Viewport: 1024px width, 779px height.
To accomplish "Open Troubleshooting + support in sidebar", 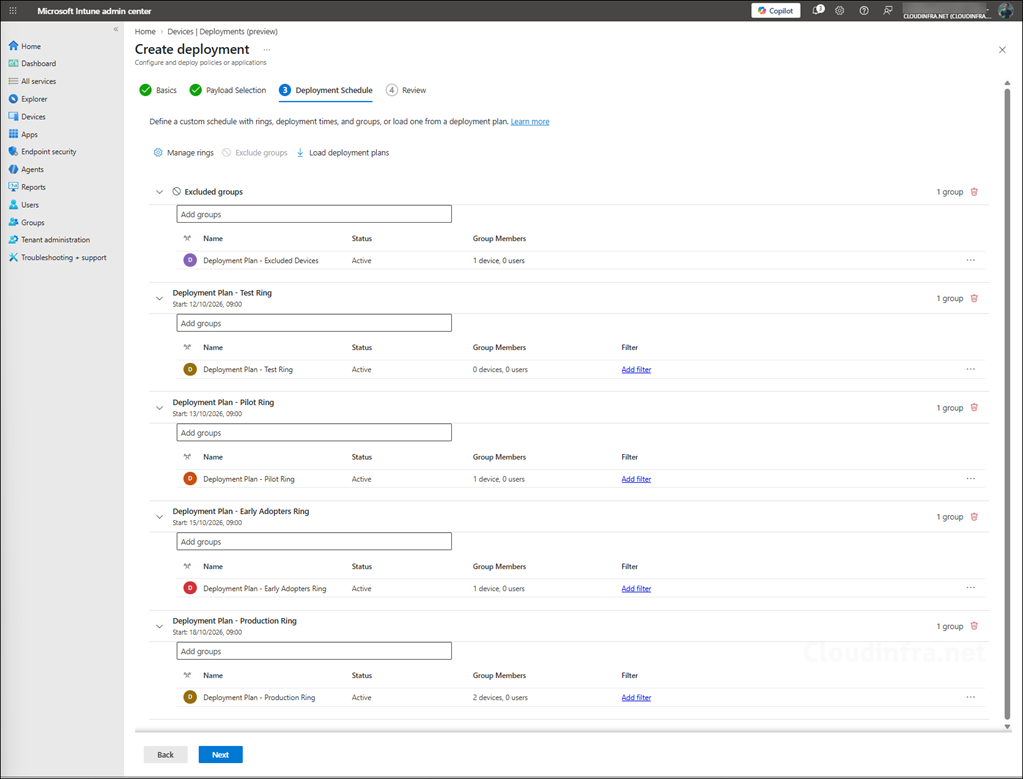I will click(57, 257).
